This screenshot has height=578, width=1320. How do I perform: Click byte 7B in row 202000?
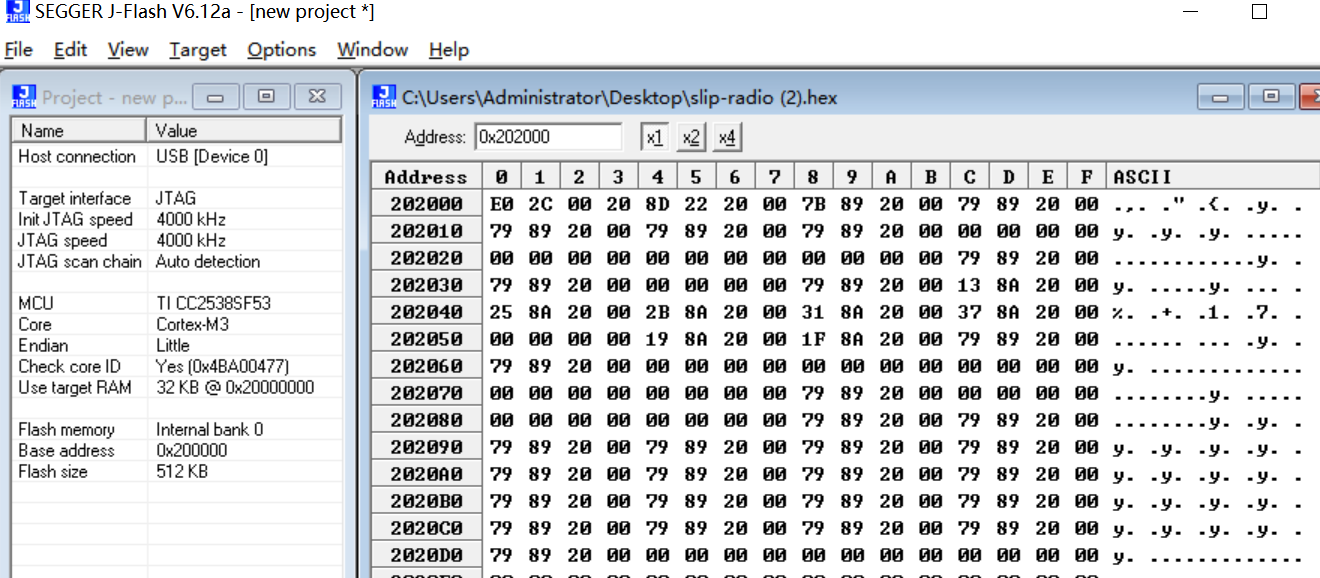click(813, 204)
